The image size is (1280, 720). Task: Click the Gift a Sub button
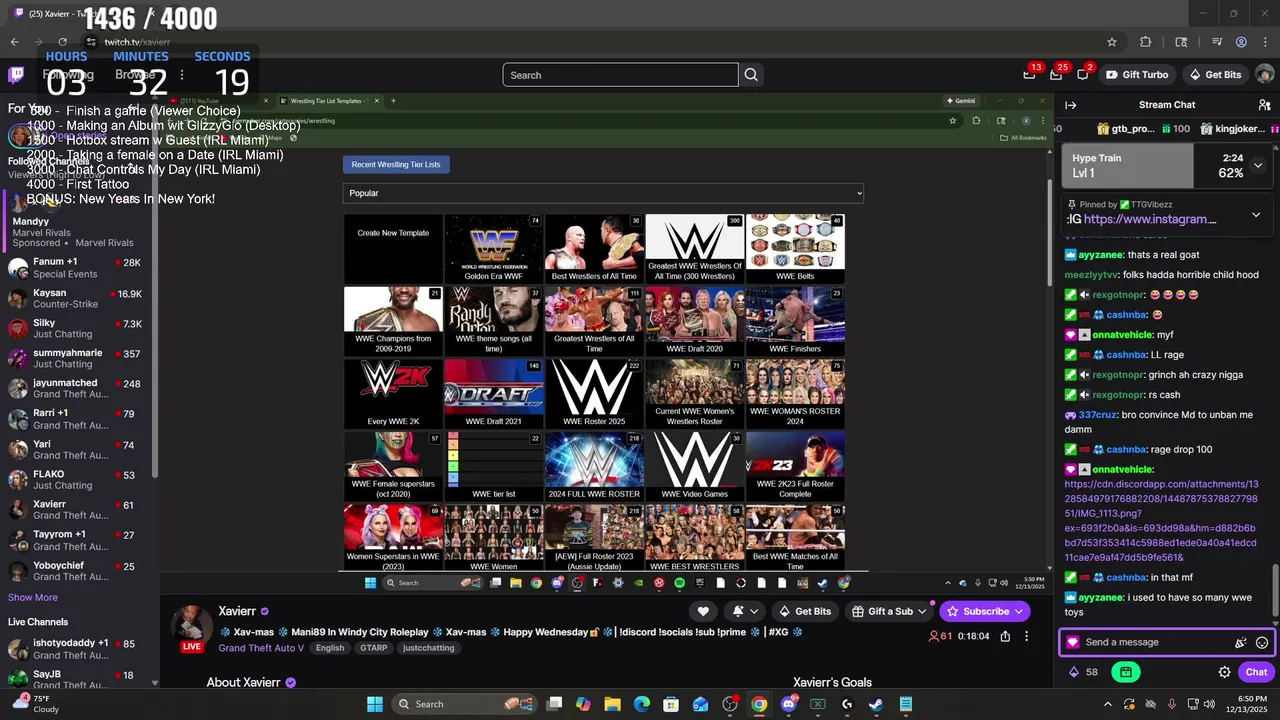tap(889, 611)
